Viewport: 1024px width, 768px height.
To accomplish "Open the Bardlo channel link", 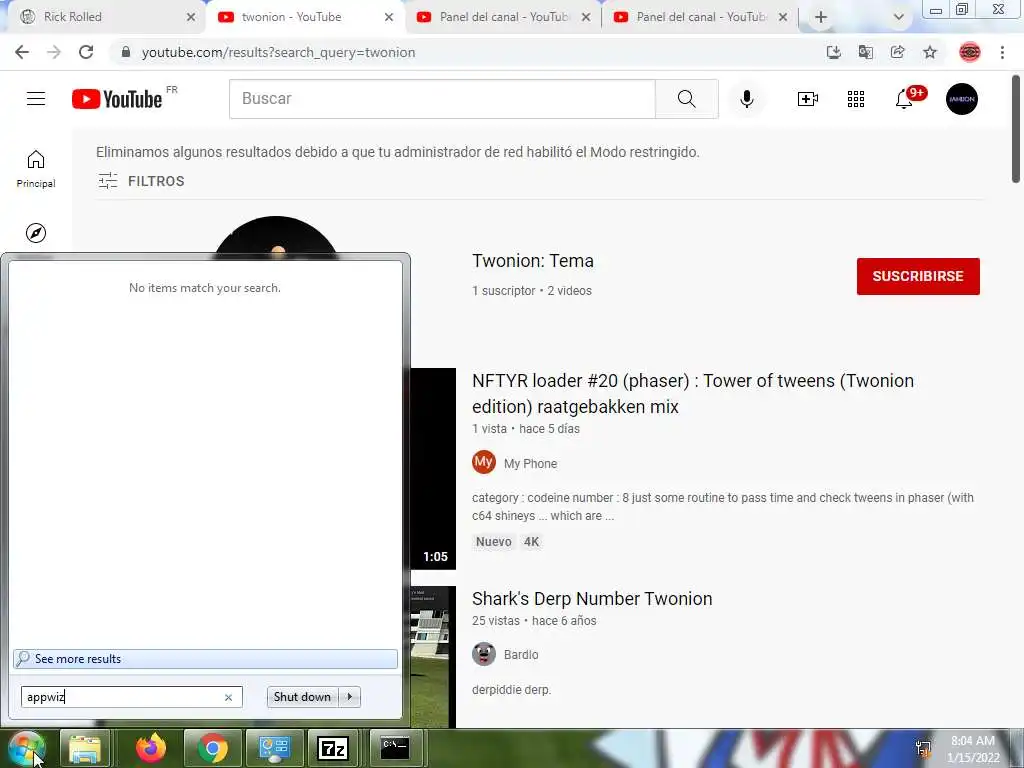I will (x=521, y=654).
